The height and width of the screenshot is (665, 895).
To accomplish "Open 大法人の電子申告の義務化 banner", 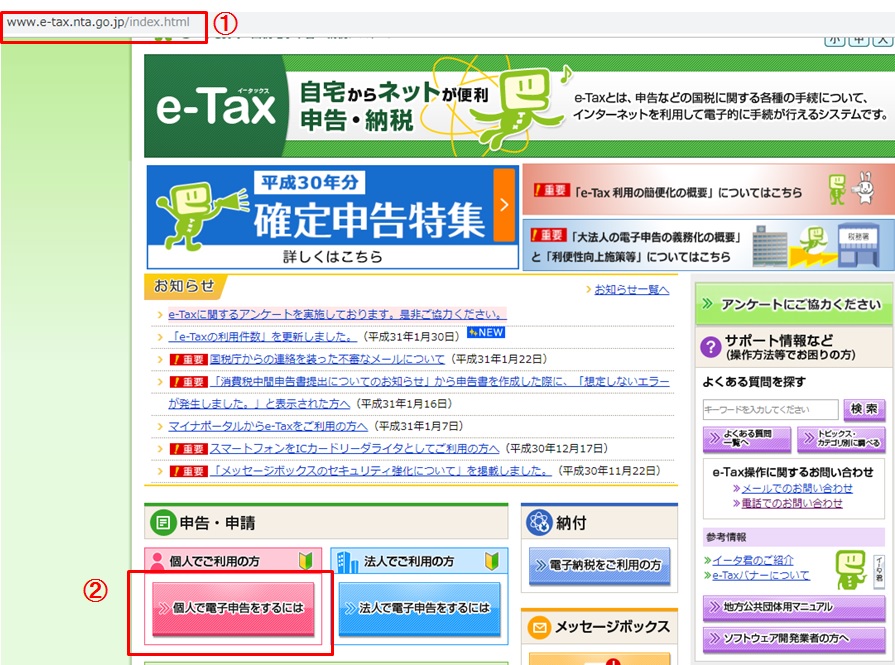I will pyautogui.click(x=708, y=245).
